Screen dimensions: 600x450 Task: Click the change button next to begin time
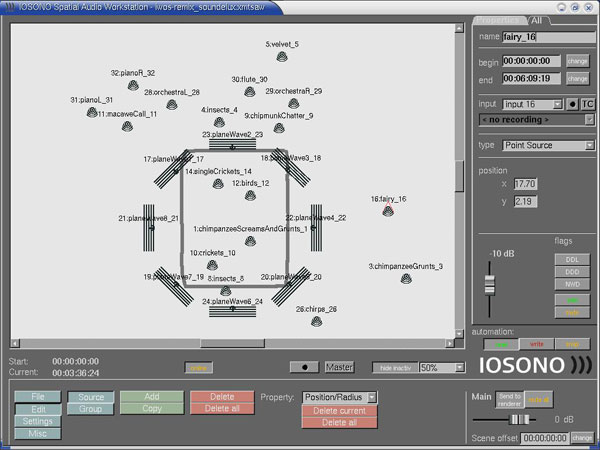click(577, 61)
